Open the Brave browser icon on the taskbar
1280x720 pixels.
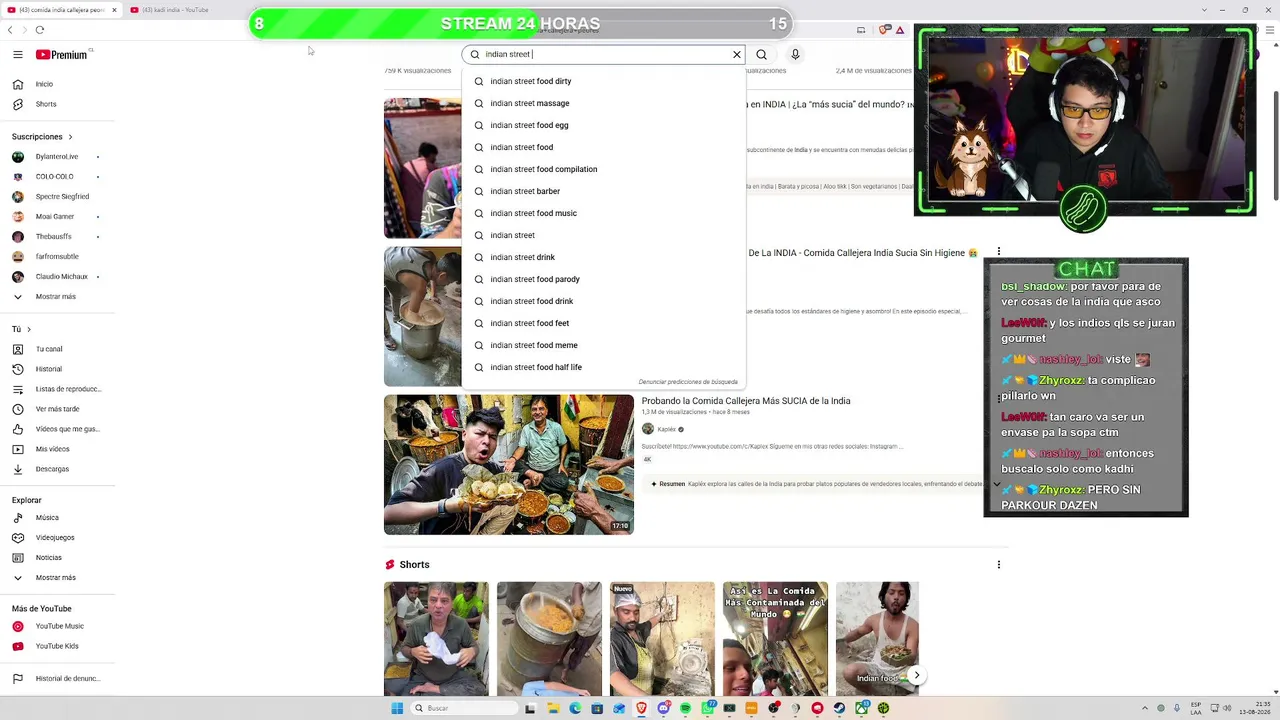[x=641, y=708]
